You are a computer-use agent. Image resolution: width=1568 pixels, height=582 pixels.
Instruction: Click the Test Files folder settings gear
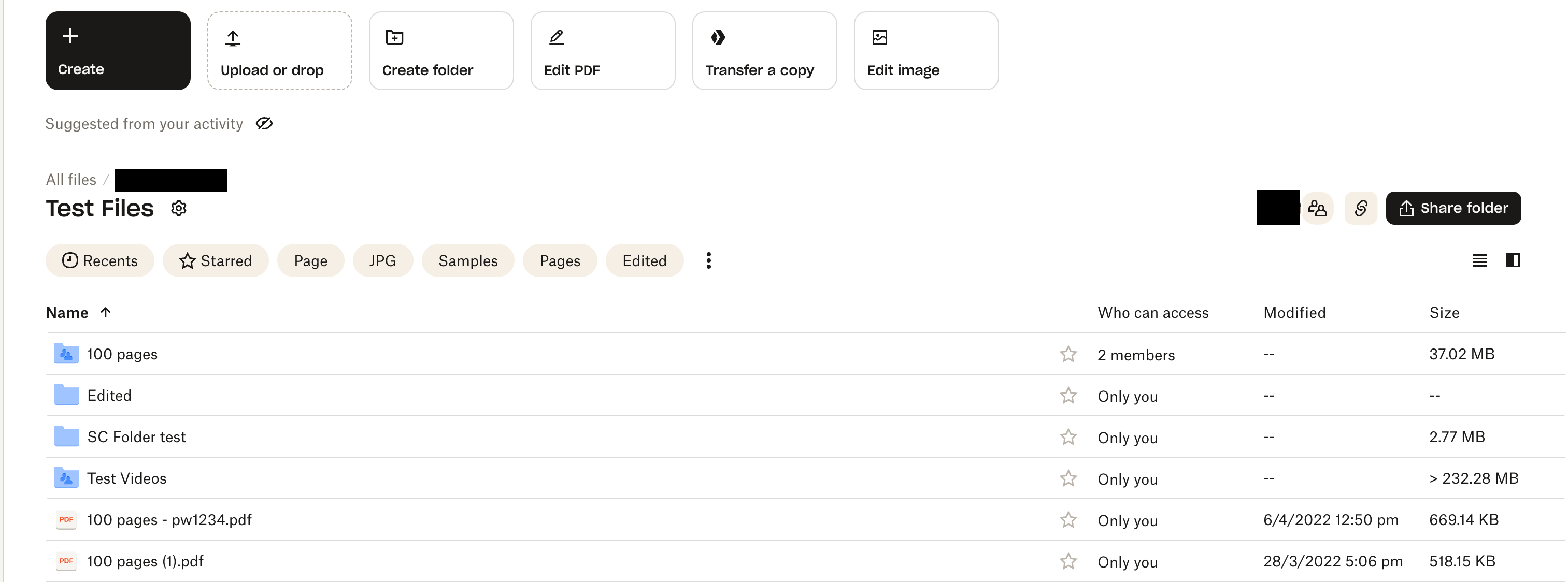[178, 209]
